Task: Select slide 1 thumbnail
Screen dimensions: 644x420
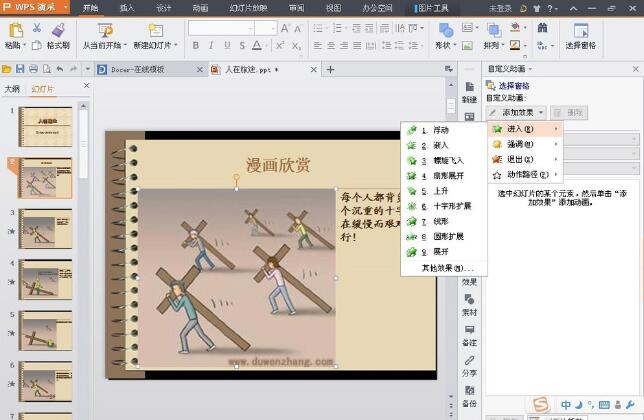Action: [x=45, y=126]
